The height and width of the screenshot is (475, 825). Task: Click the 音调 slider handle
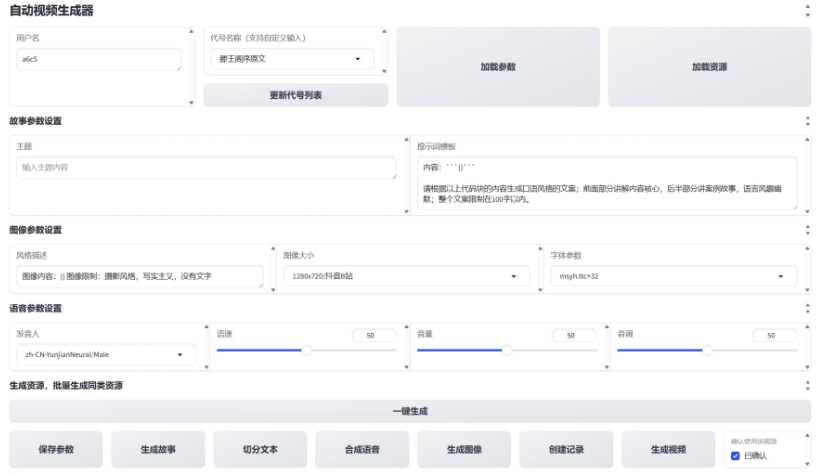(x=708, y=350)
